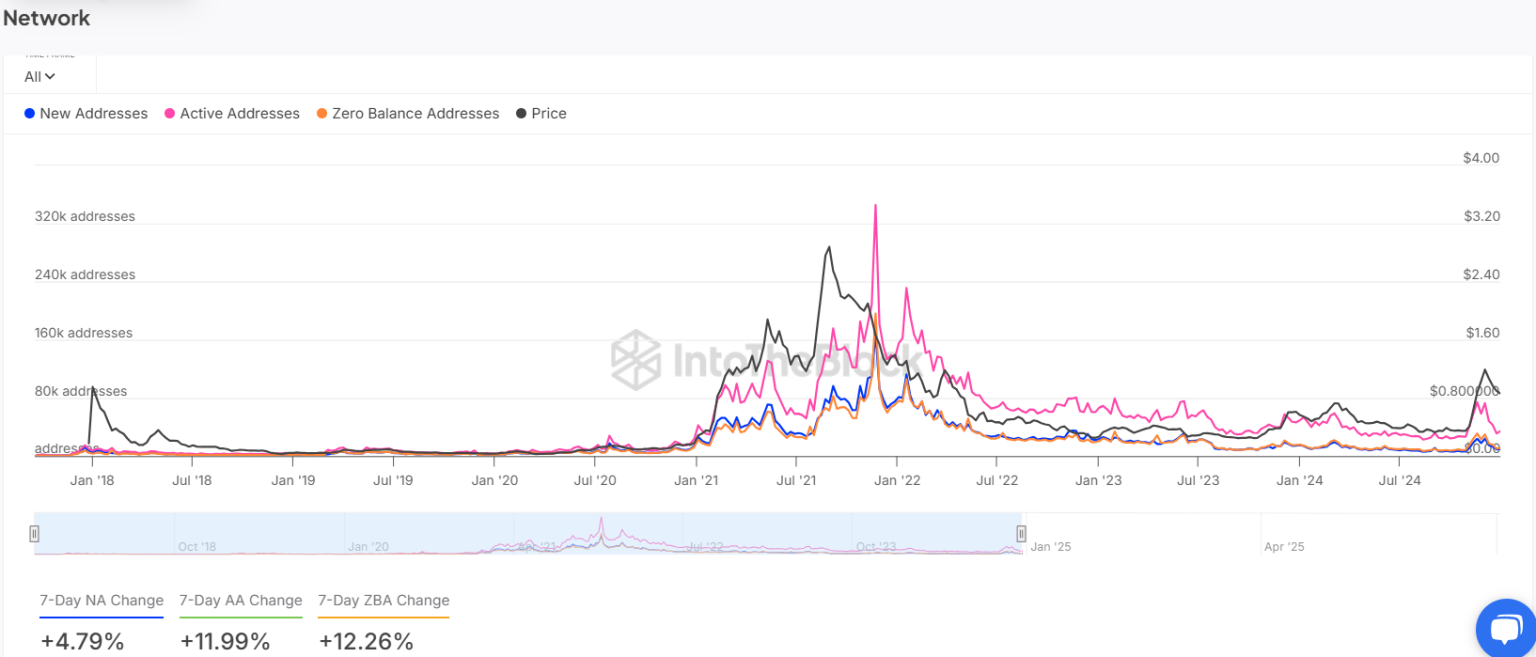Open the chat support bubble icon
Image resolution: width=1536 pixels, height=657 pixels.
coord(1504,629)
